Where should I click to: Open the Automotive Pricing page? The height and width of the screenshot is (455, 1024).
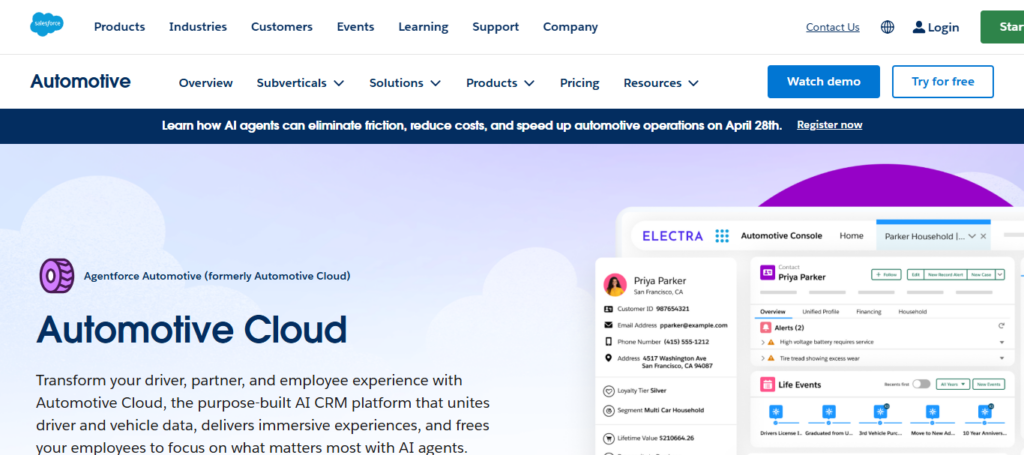[579, 83]
